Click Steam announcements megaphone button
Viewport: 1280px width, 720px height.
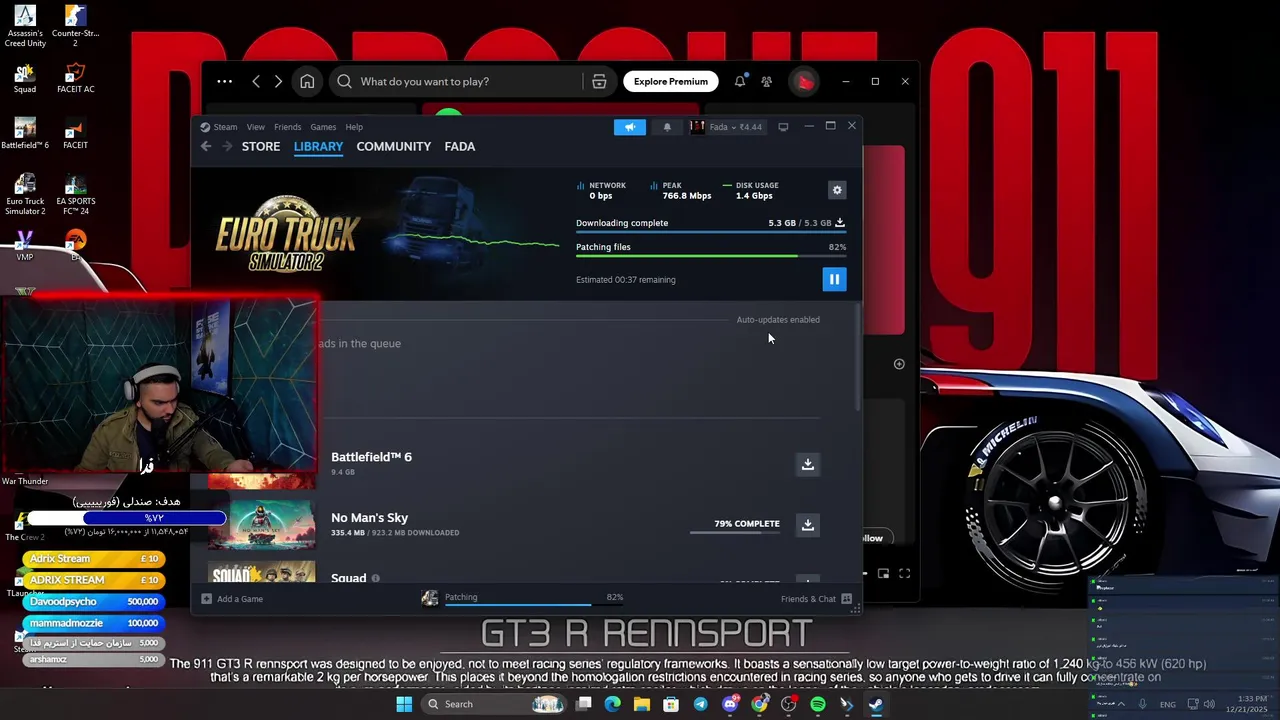(630, 127)
